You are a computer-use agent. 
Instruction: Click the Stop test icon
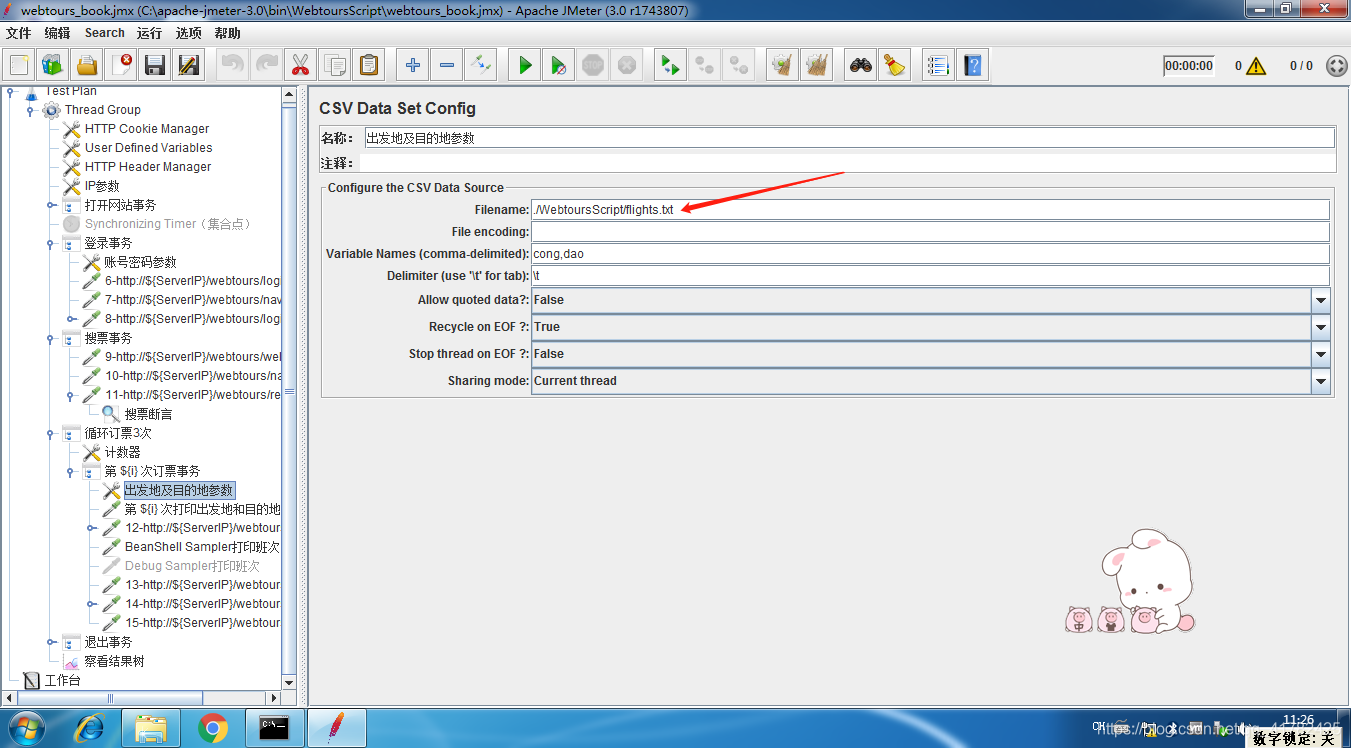[593, 66]
